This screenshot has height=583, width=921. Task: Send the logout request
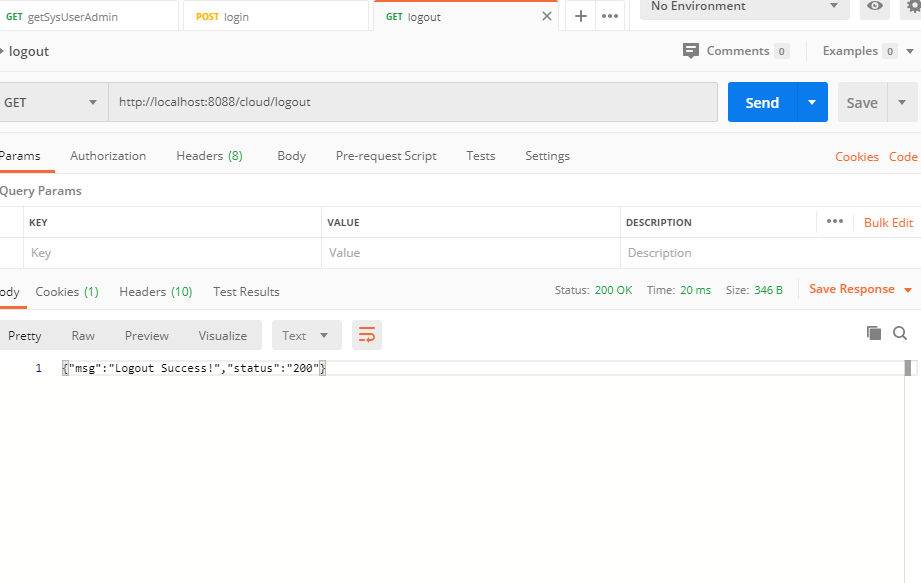coord(762,102)
